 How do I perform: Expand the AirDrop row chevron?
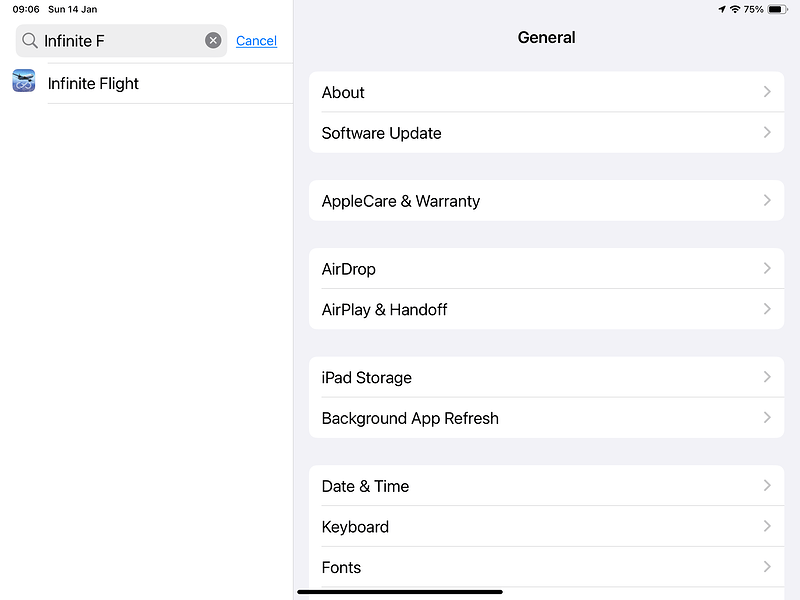pos(767,269)
